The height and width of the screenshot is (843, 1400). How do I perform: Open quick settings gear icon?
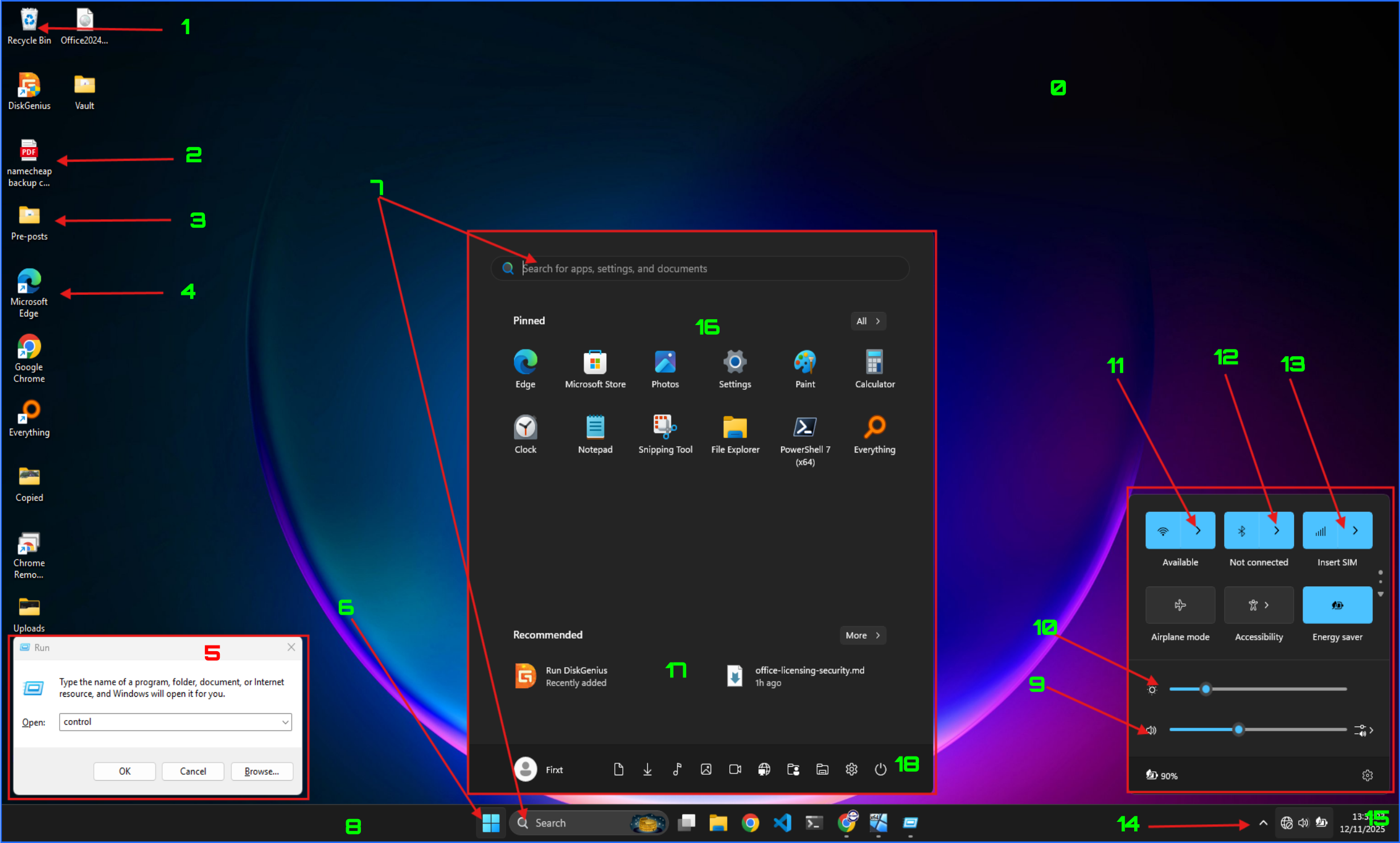(x=1367, y=775)
